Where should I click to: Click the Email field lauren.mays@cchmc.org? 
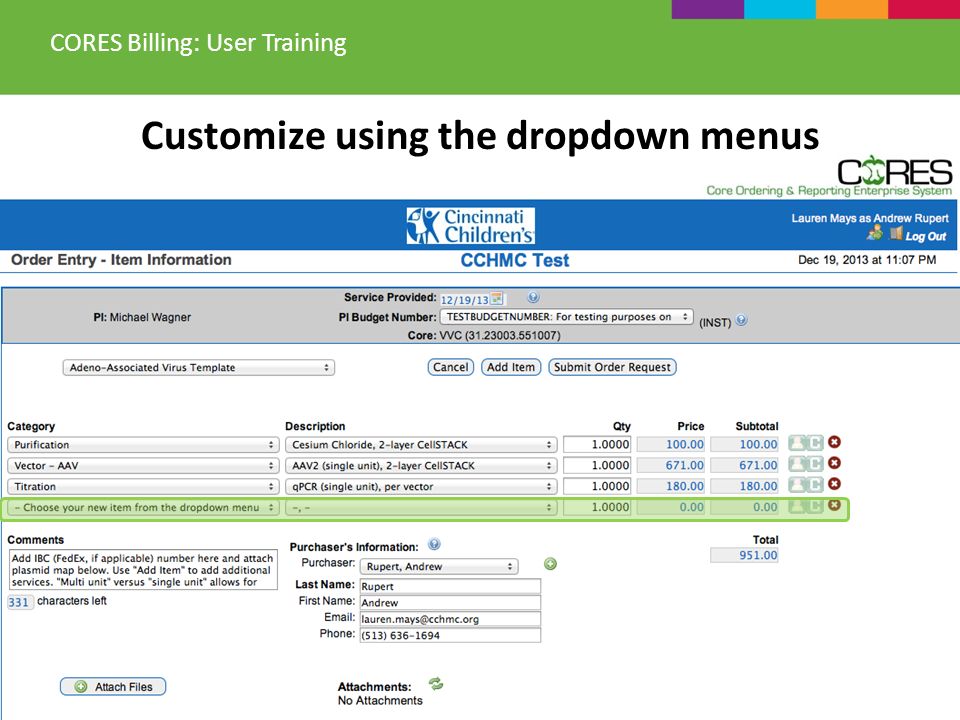(450, 619)
